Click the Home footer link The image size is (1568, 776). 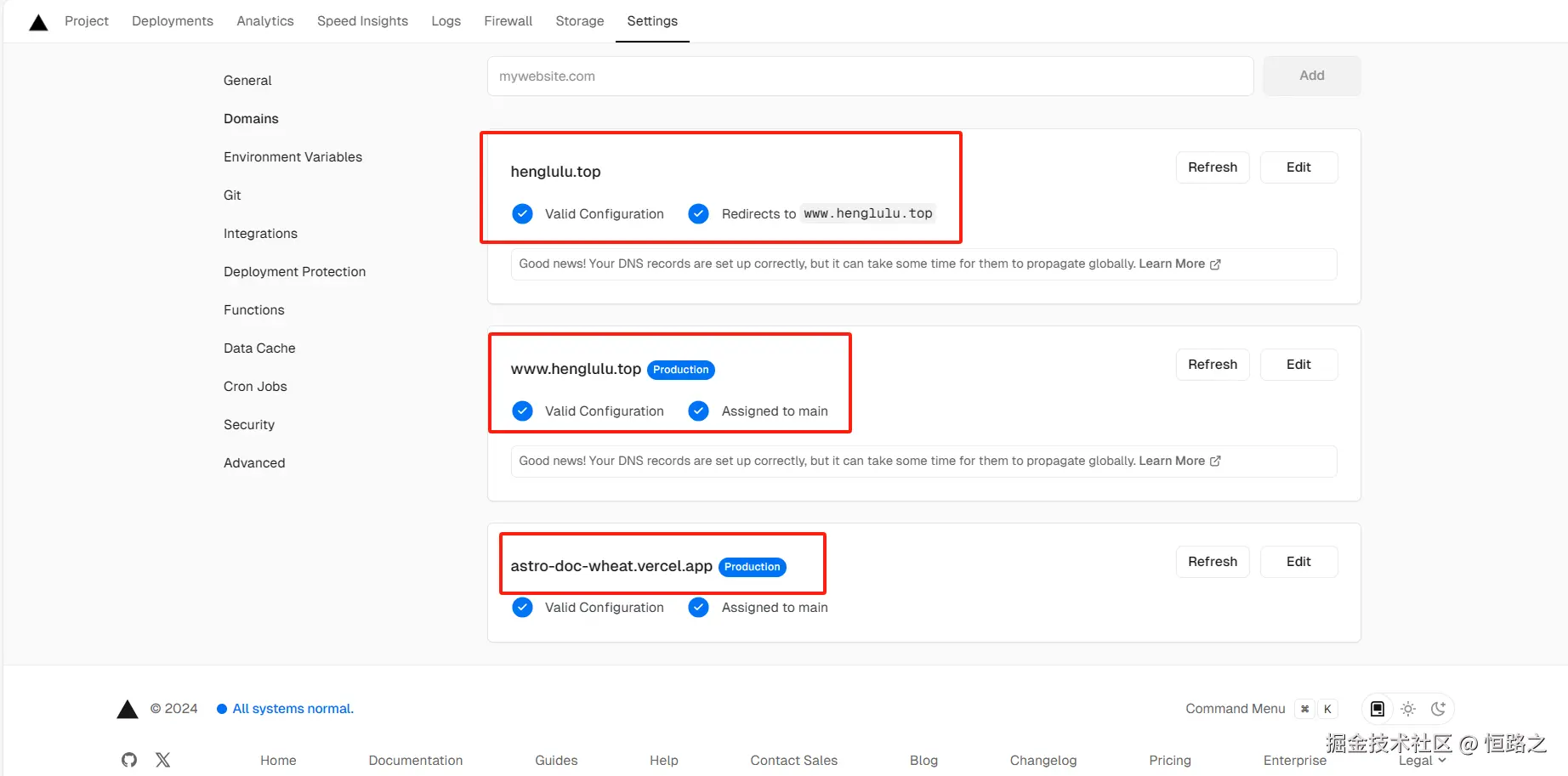(278, 761)
